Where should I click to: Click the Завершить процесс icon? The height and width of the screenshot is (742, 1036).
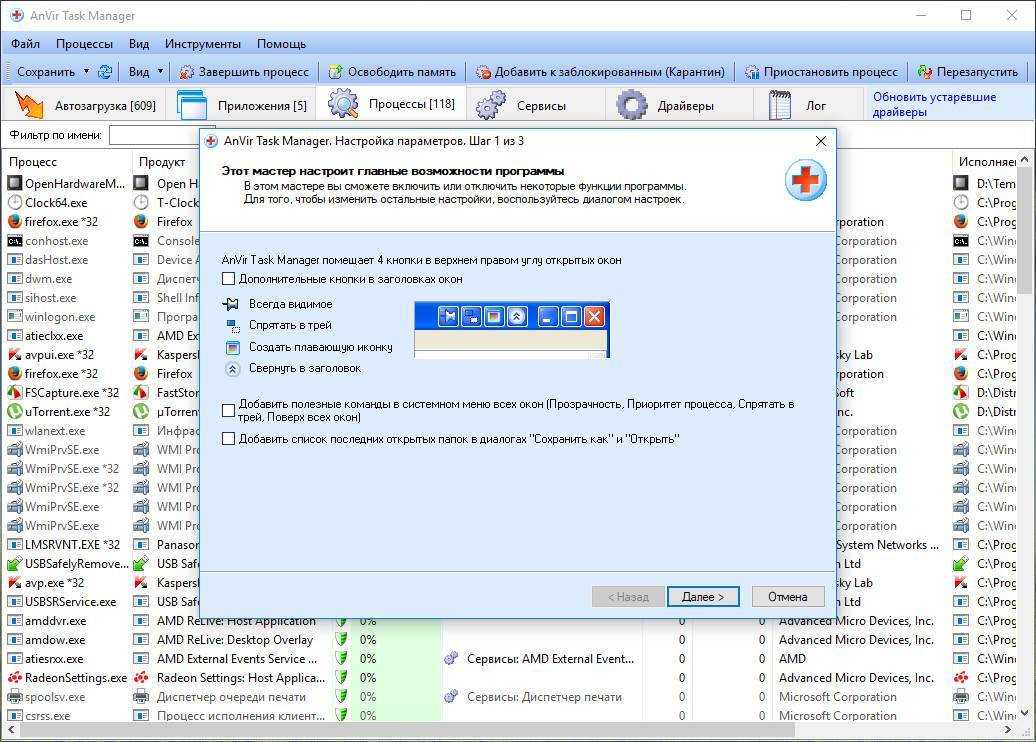[x=187, y=71]
